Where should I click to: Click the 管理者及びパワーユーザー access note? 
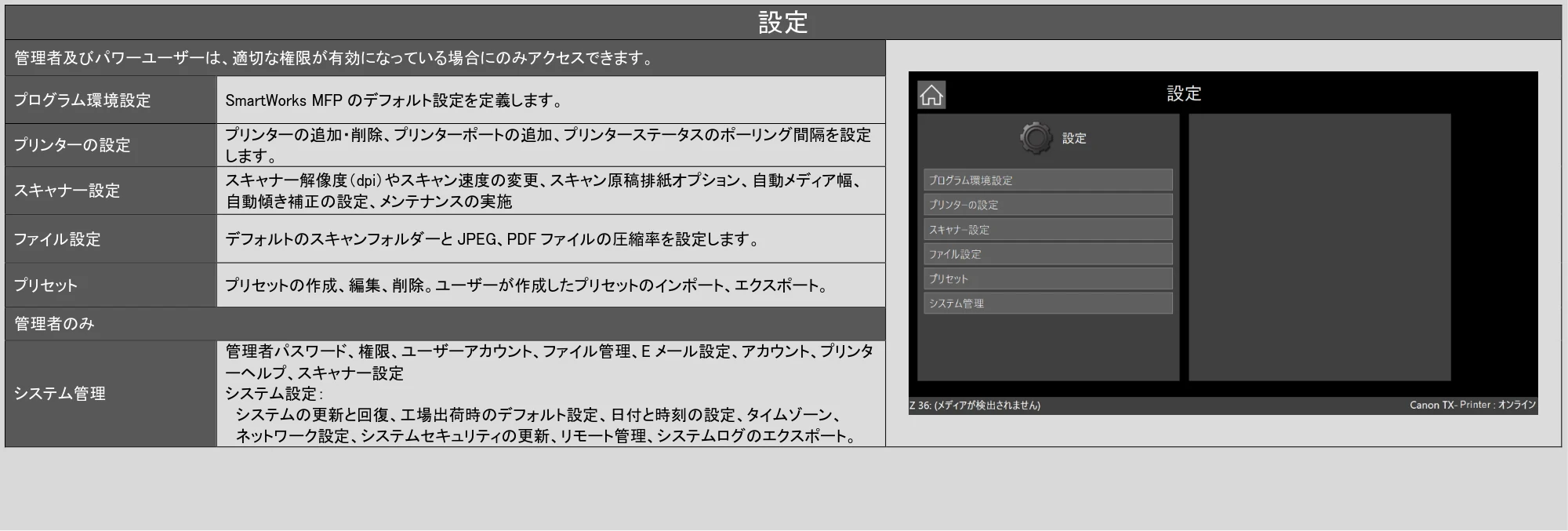(x=335, y=58)
